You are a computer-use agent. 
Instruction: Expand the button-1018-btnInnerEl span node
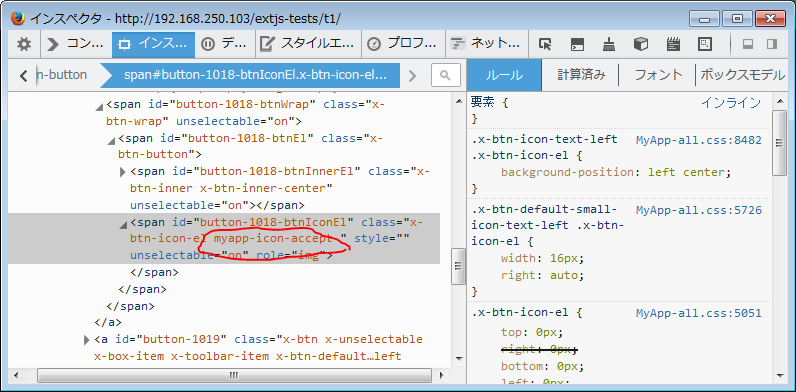point(122,172)
